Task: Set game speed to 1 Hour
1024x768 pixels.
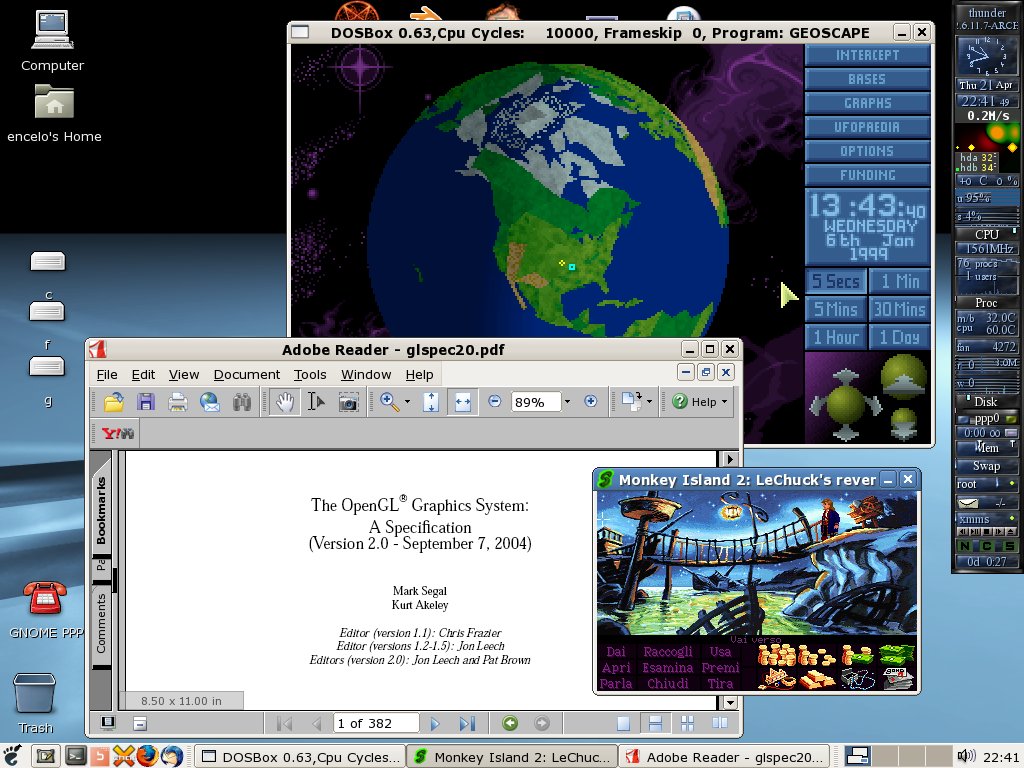Action: point(835,337)
